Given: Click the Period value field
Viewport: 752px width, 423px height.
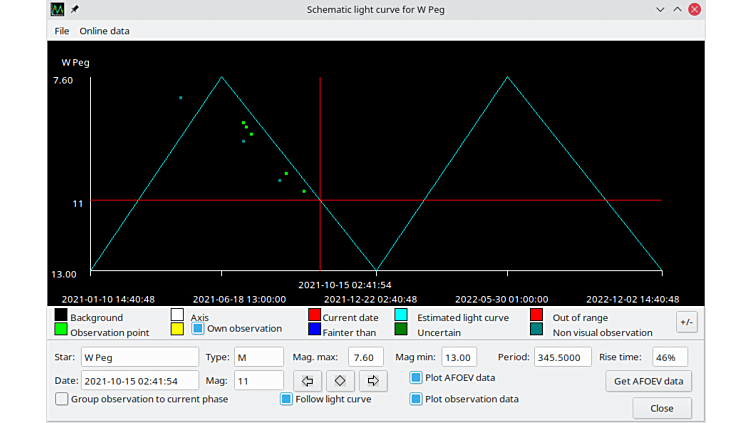Looking at the screenshot, I should tap(562, 357).
